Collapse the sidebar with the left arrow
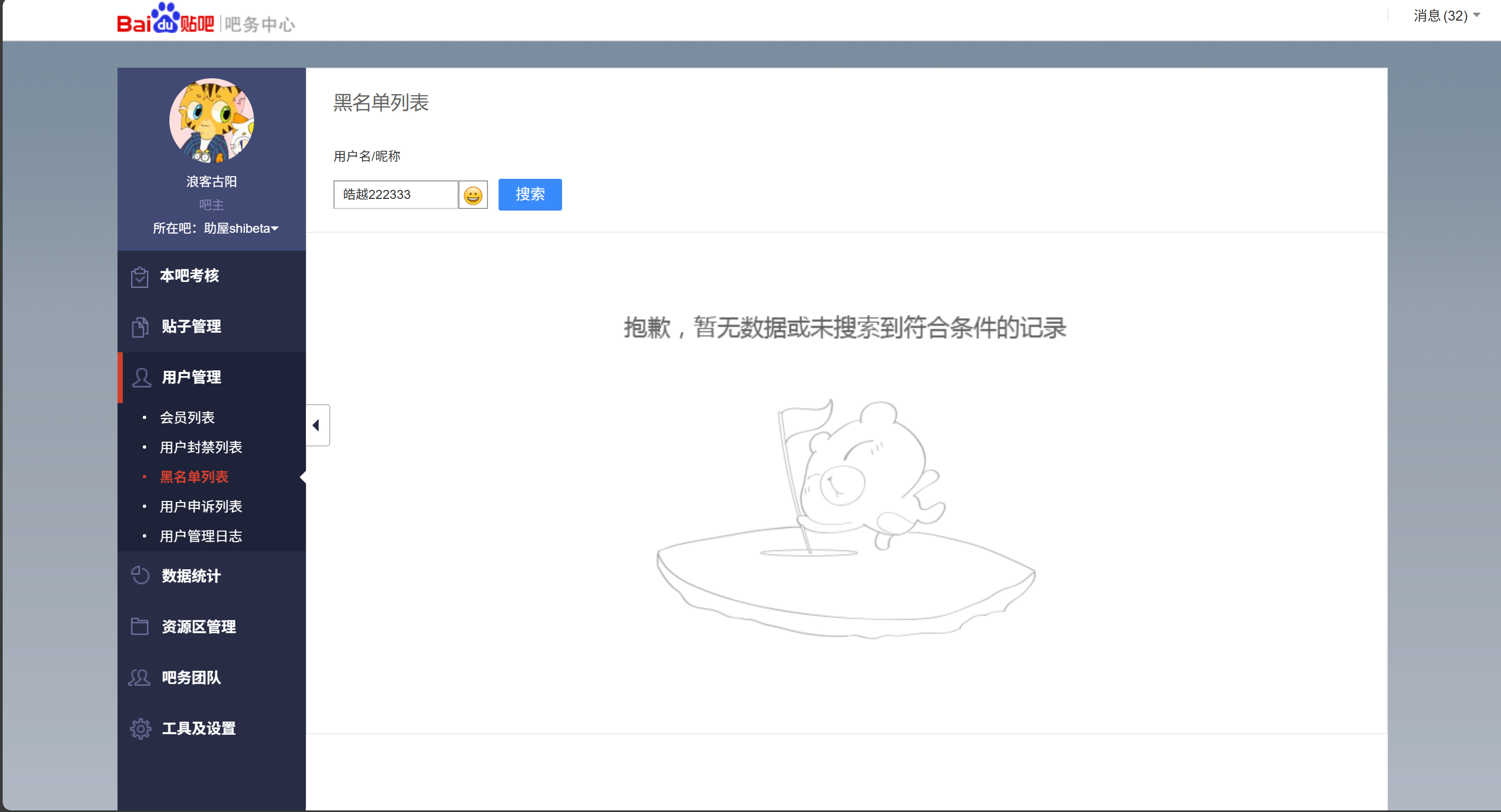1501x812 pixels. coord(317,425)
